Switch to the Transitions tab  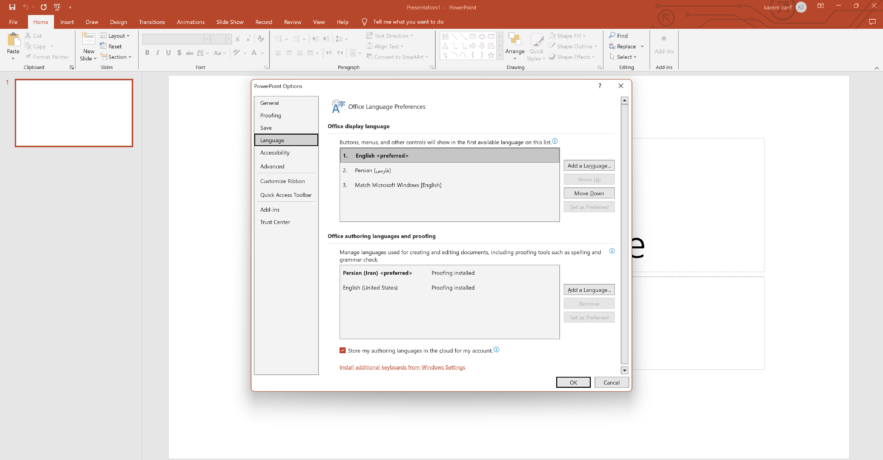coord(152,22)
